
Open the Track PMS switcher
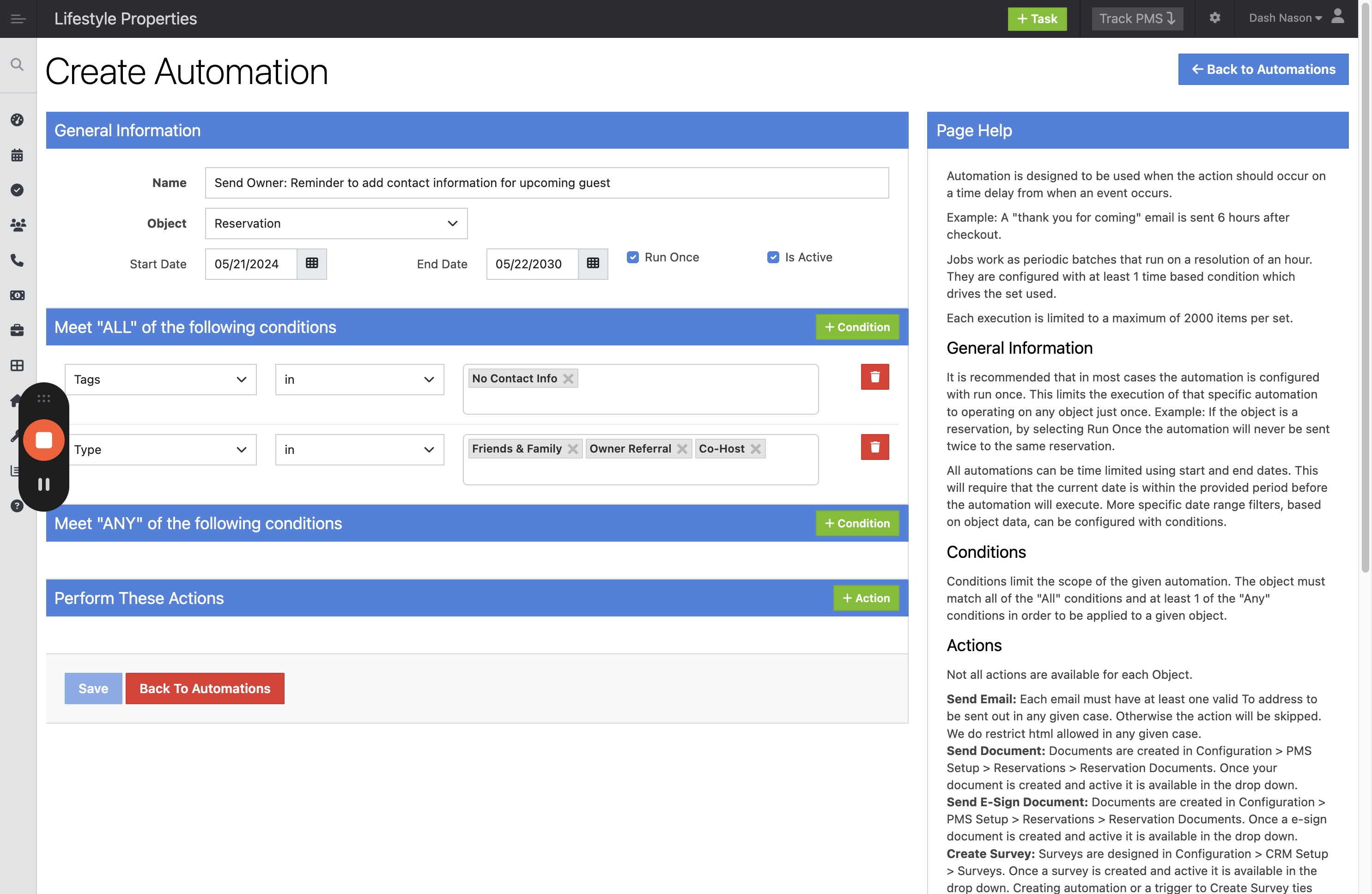(x=1137, y=18)
